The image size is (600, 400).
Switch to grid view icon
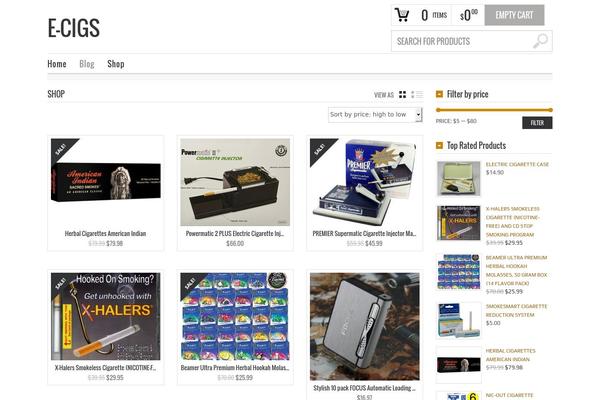pos(402,95)
